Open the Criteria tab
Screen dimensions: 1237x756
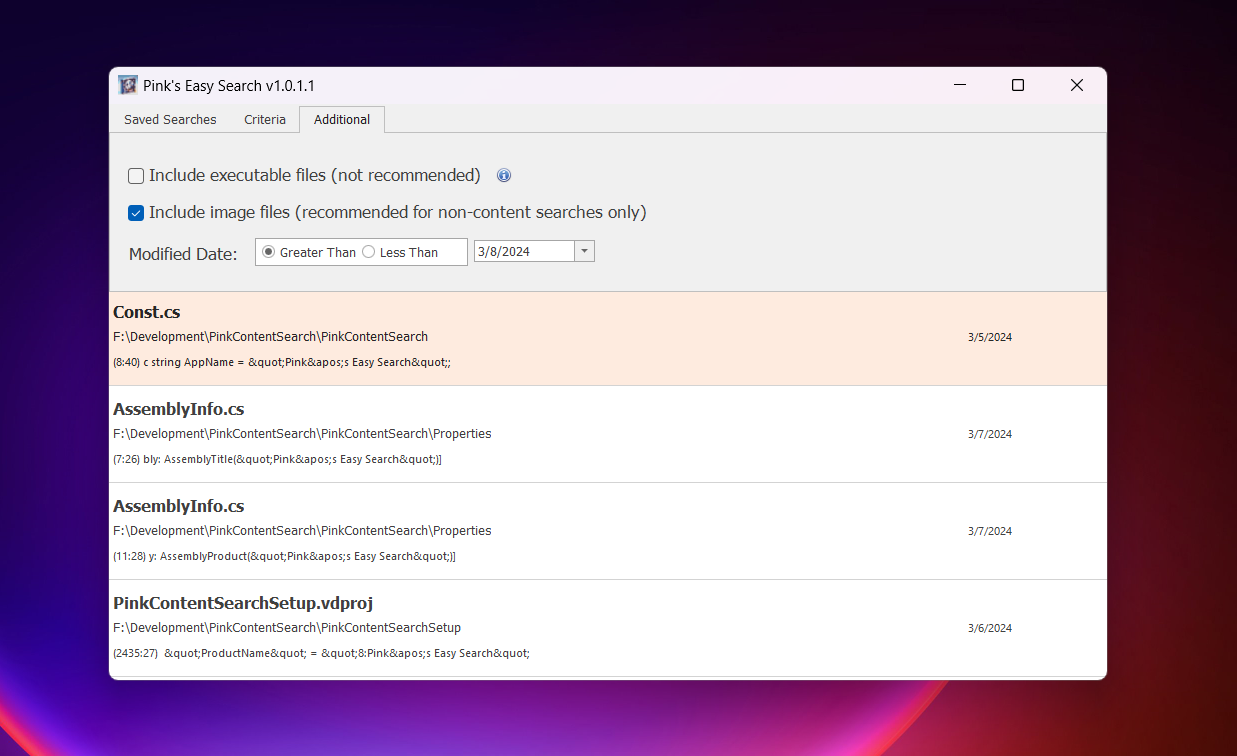click(265, 119)
